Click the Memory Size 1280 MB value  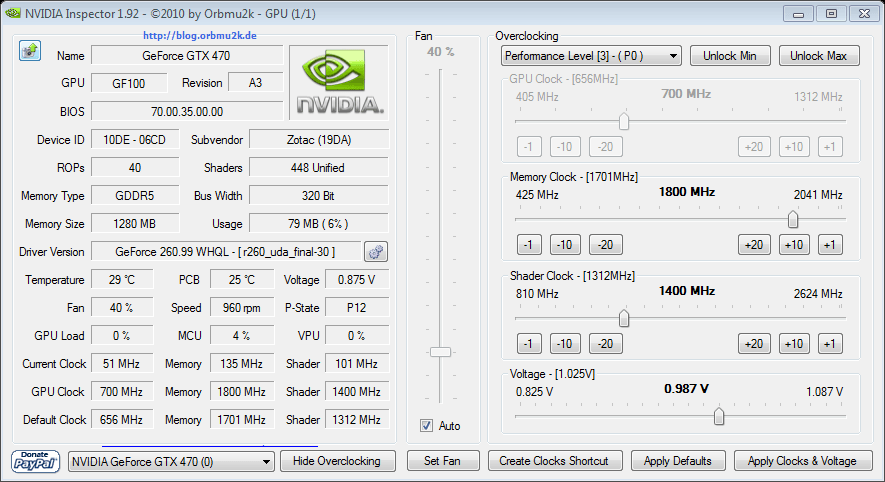pyautogui.click(x=135, y=224)
